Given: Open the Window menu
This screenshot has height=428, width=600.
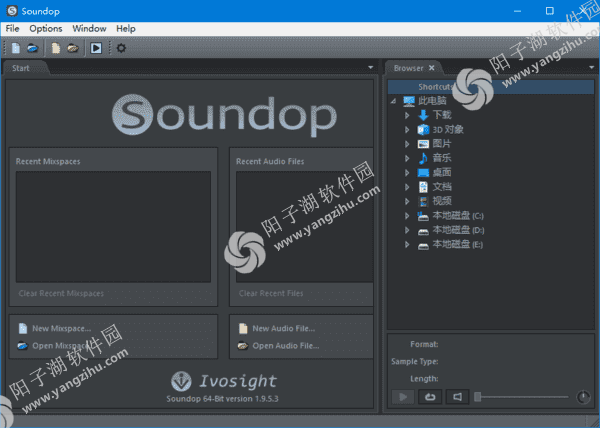Looking at the screenshot, I should tap(89, 29).
